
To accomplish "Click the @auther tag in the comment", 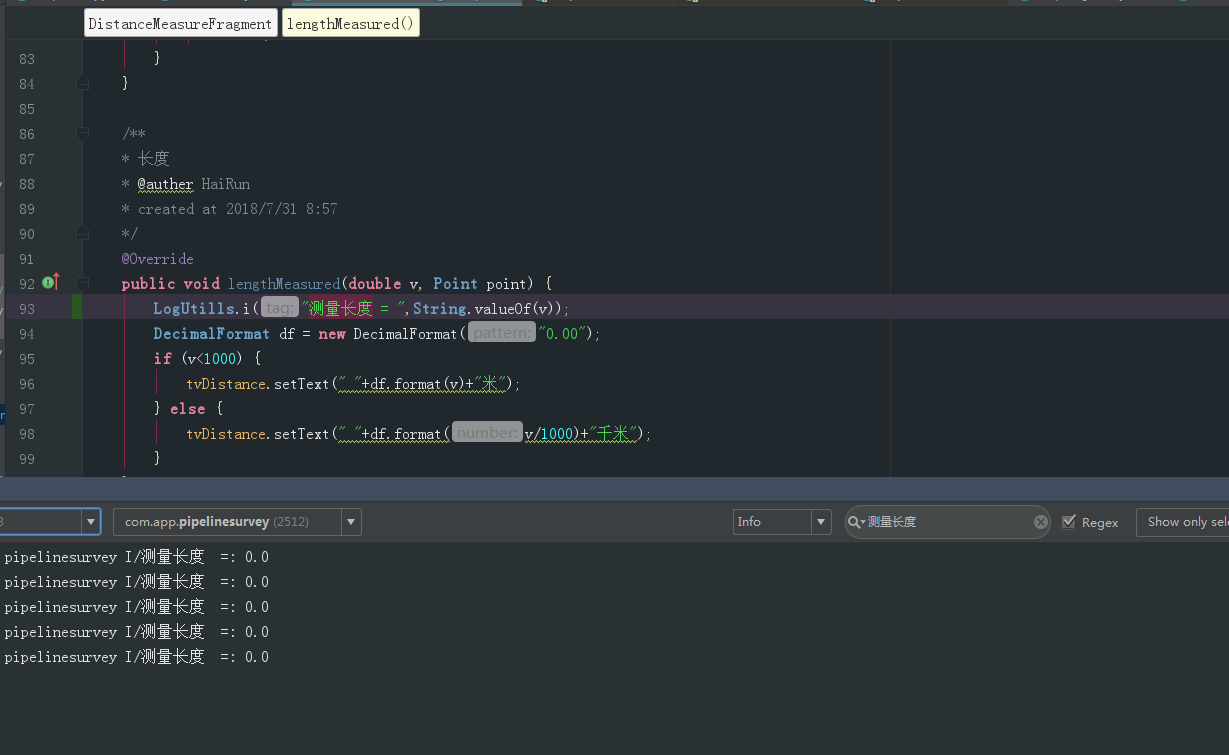I will point(165,184).
